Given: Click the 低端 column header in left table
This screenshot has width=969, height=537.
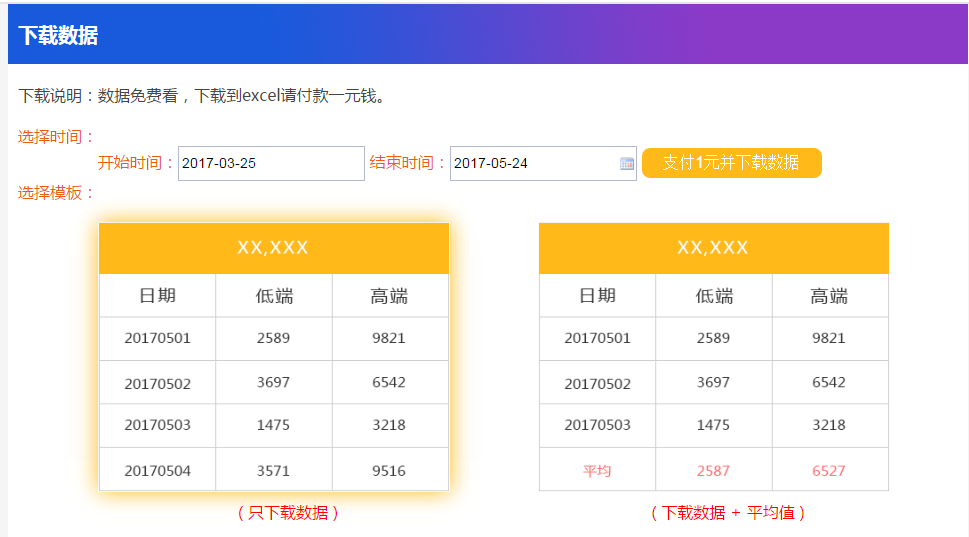Looking at the screenshot, I should [x=274, y=296].
